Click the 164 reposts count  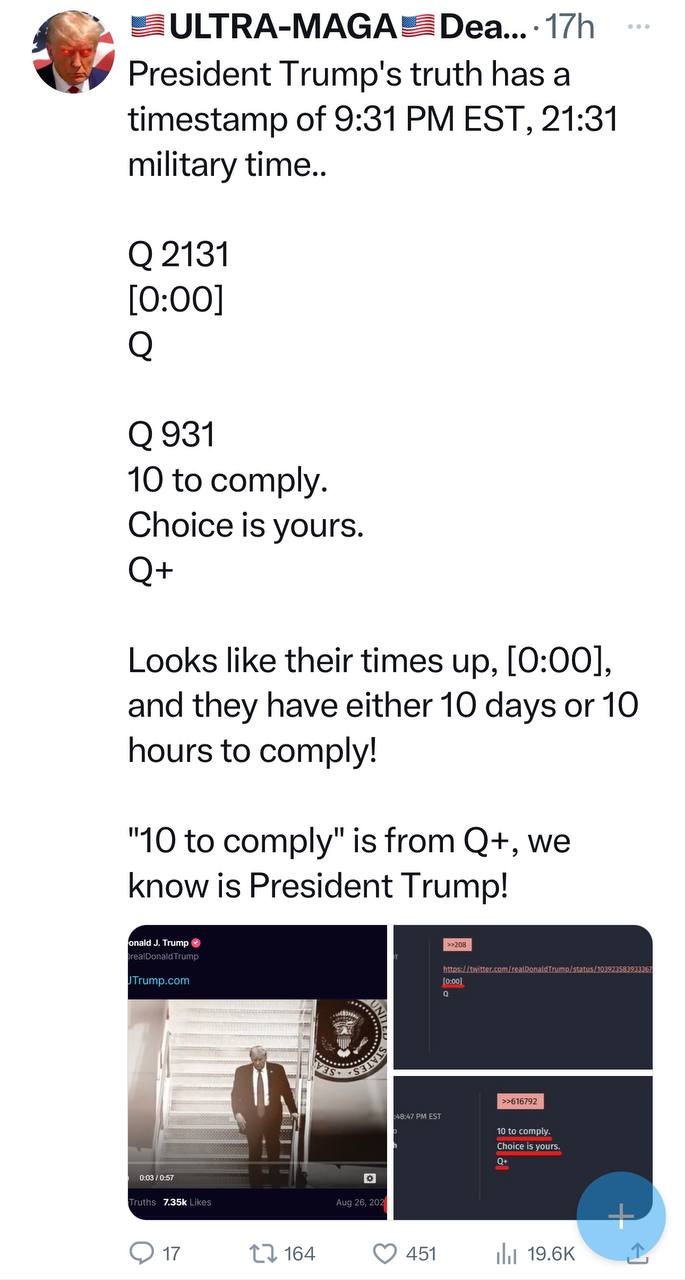pos(298,1252)
